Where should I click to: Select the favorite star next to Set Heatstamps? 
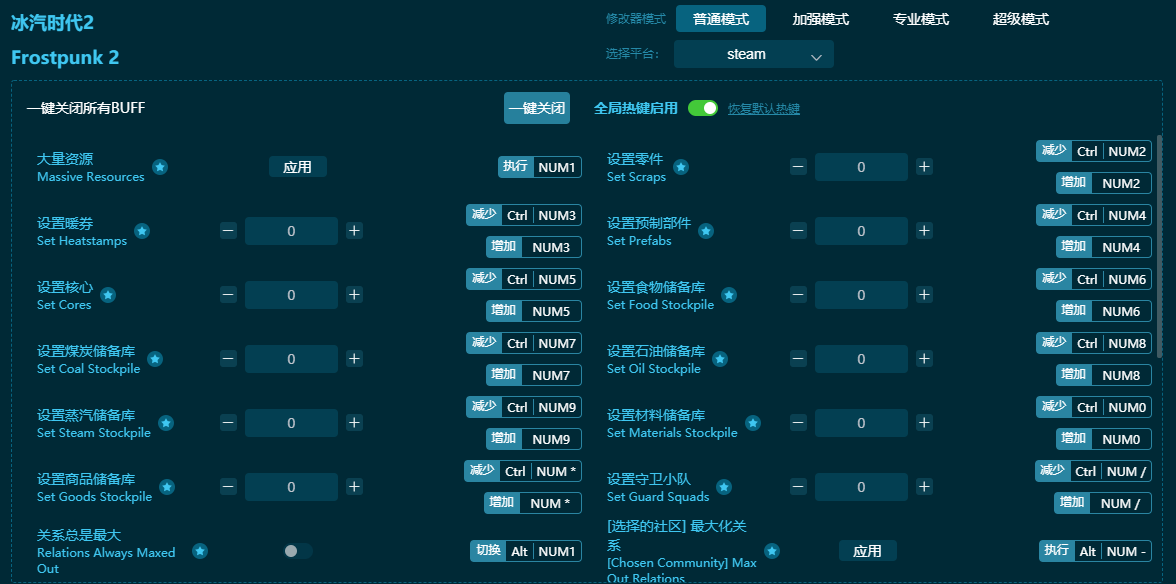coord(142,230)
